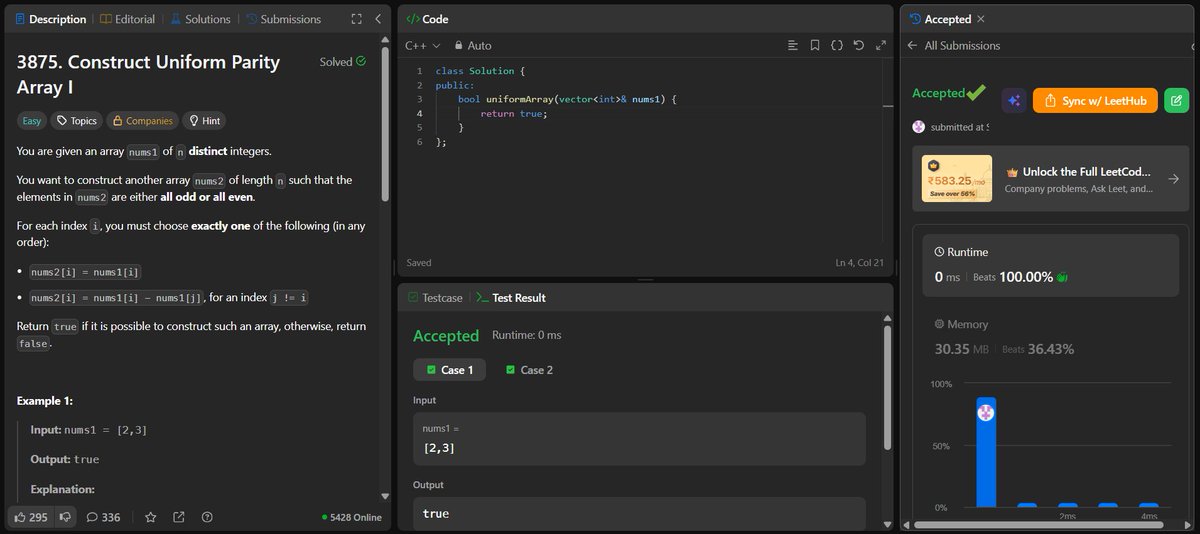Like the problem with thumbs-up 295

click(29, 517)
